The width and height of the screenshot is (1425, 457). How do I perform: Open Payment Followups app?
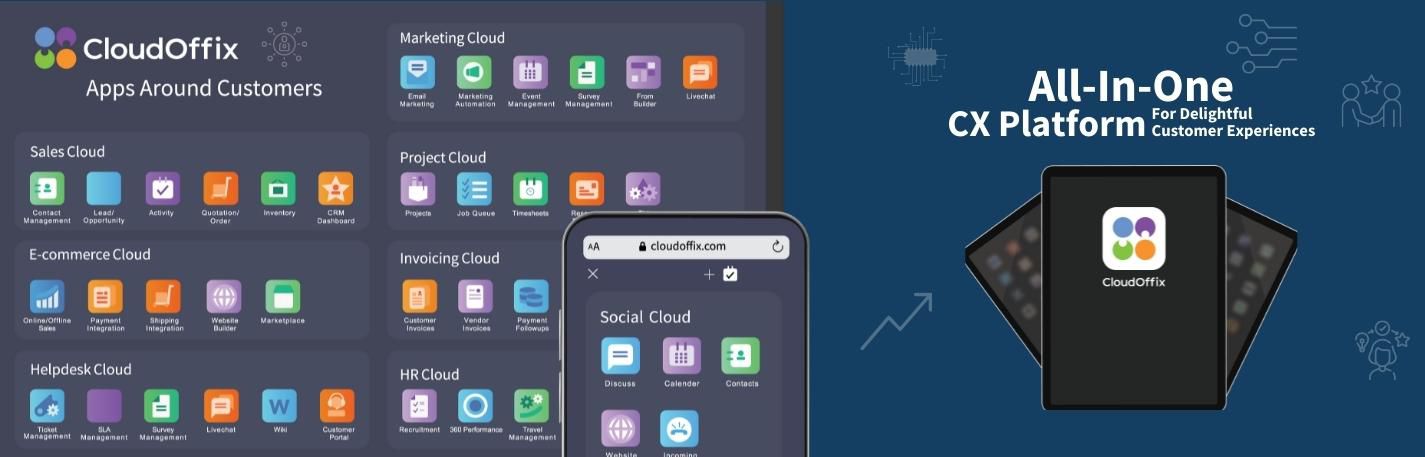pyautogui.click(x=532, y=297)
